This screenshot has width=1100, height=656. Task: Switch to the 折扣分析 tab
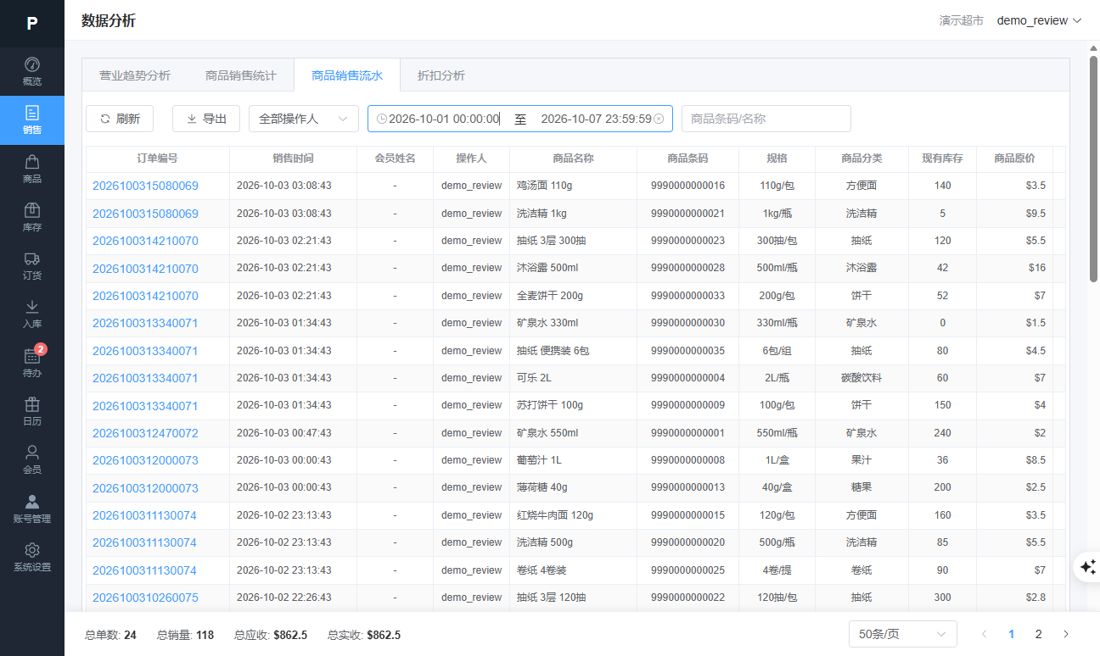(x=441, y=75)
